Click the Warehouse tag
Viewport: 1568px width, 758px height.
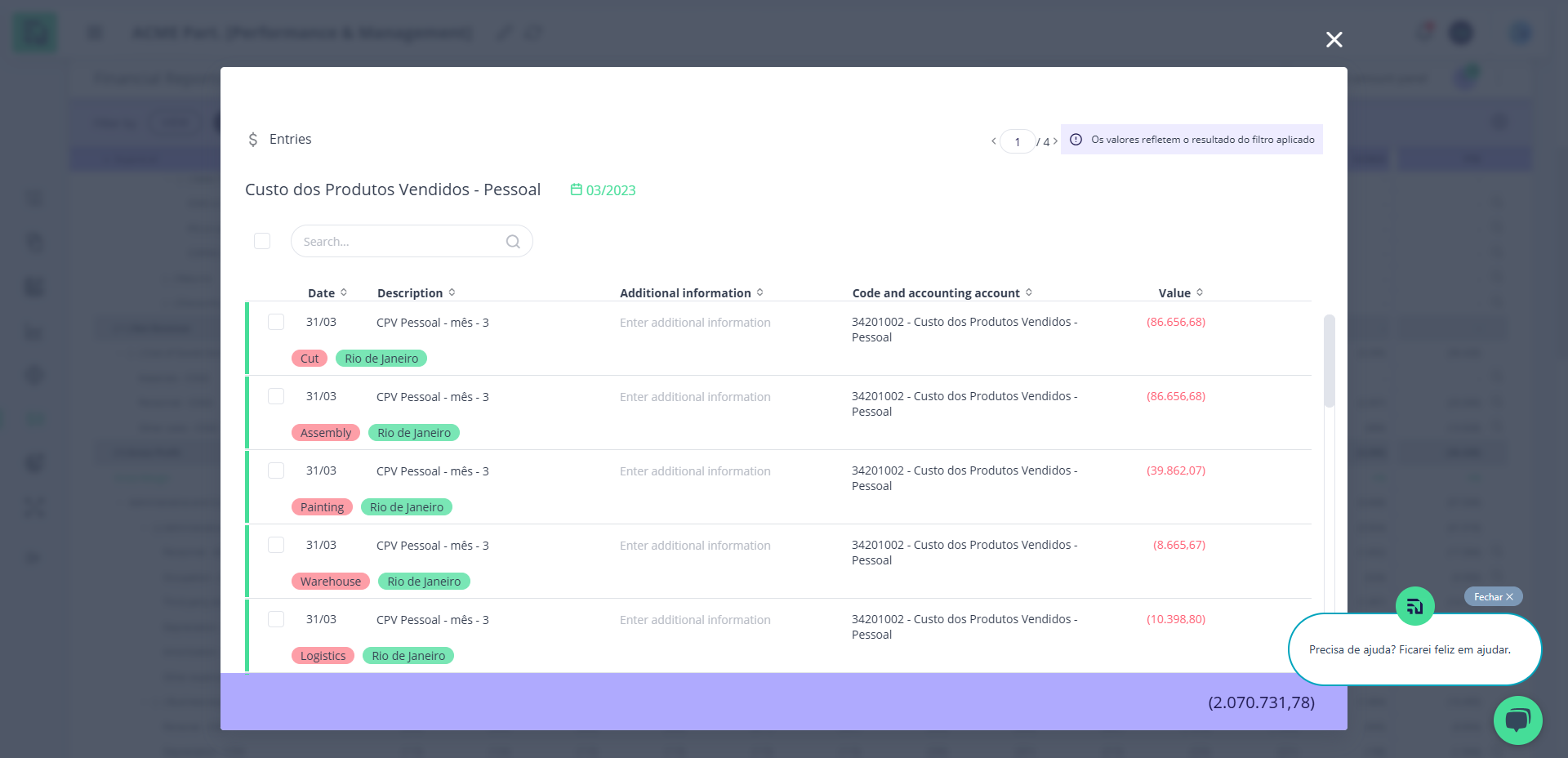point(331,582)
